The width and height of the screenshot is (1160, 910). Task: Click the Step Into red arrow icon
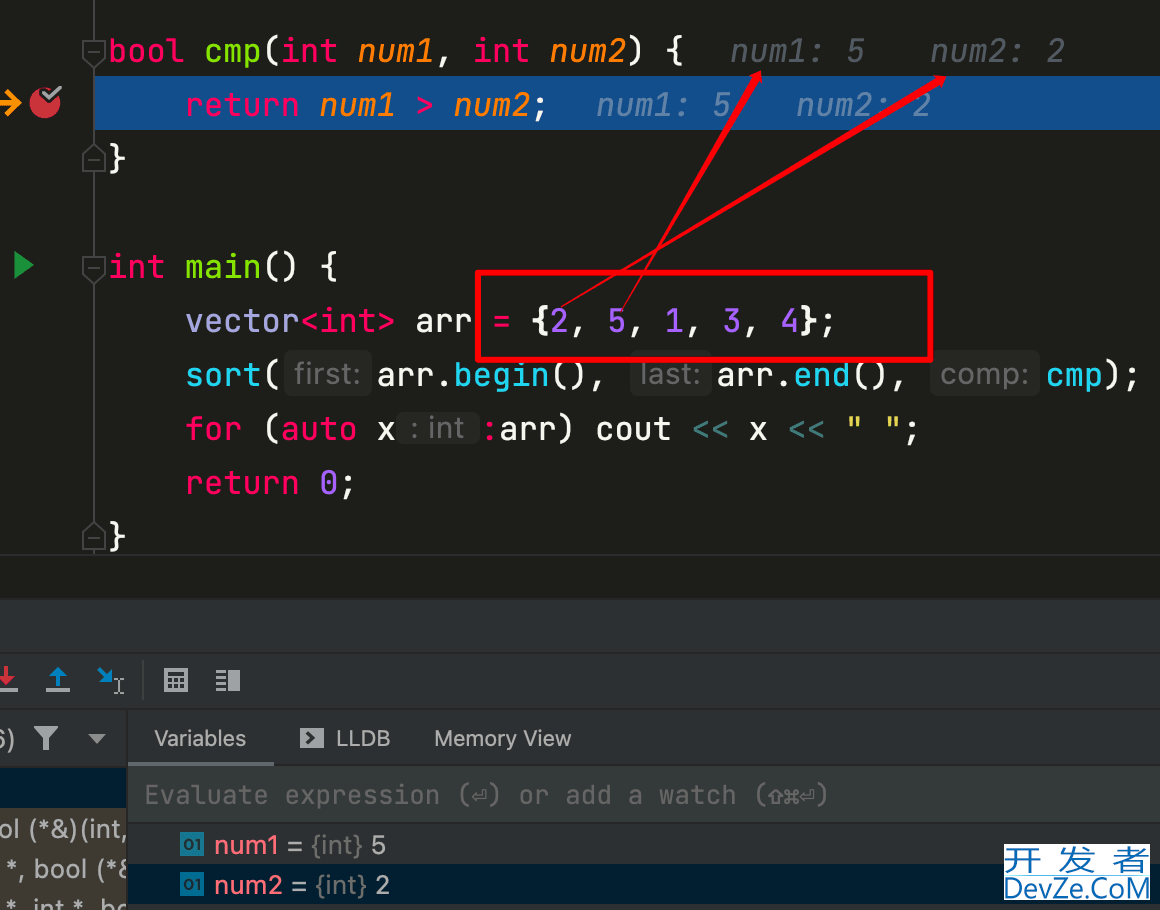[7, 679]
